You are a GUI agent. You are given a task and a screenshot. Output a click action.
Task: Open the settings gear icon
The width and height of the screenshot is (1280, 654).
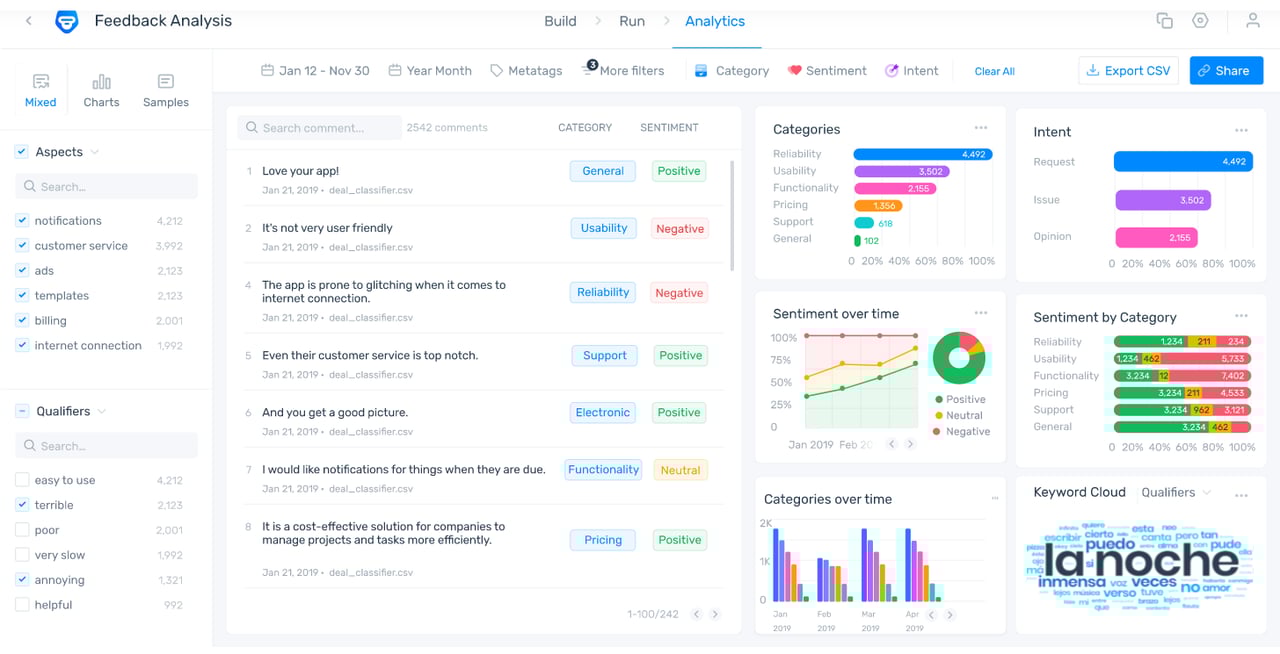pyautogui.click(x=1200, y=21)
